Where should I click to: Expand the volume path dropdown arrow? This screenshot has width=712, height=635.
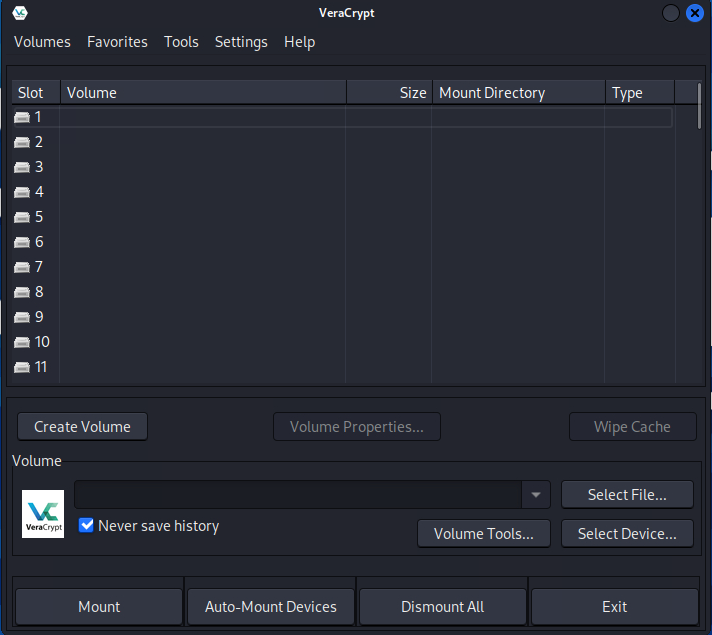pos(536,495)
